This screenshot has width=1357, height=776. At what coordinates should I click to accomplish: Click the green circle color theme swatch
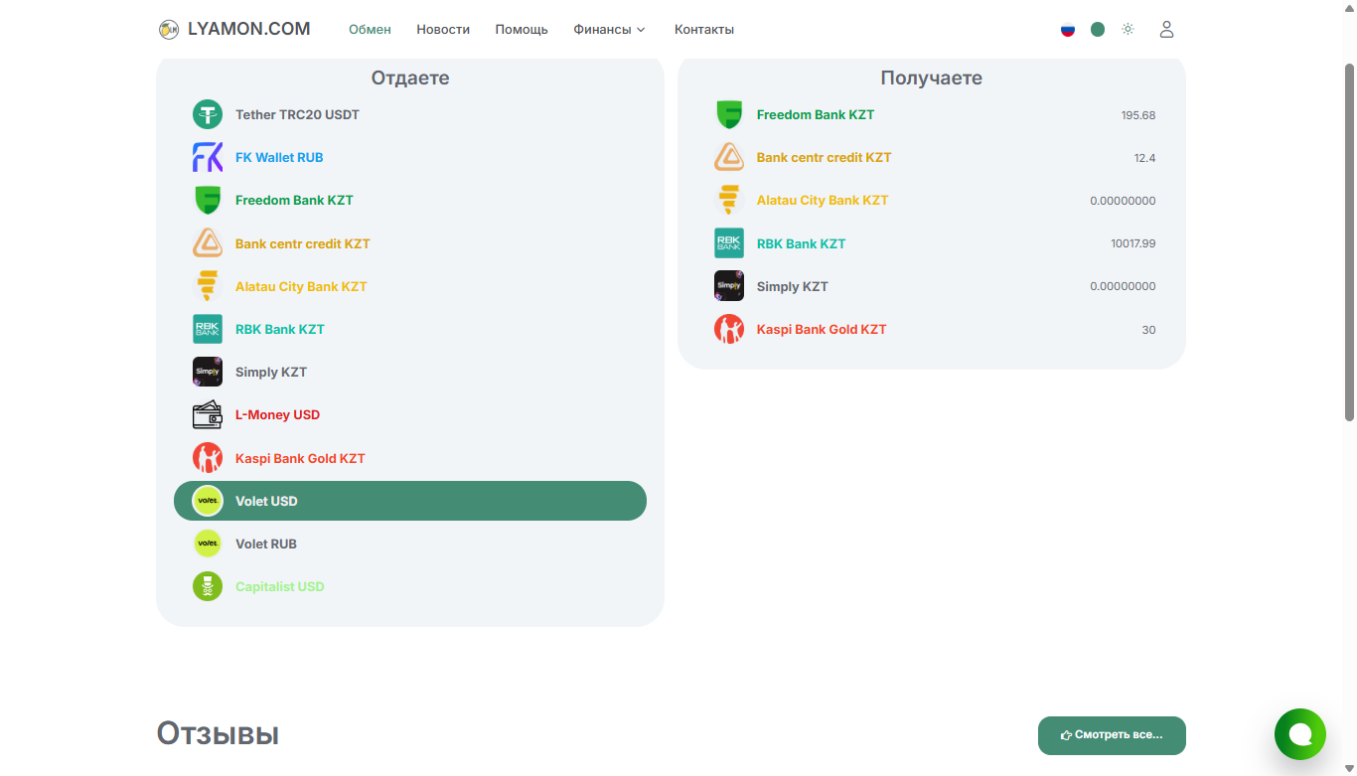(x=1098, y=30)
